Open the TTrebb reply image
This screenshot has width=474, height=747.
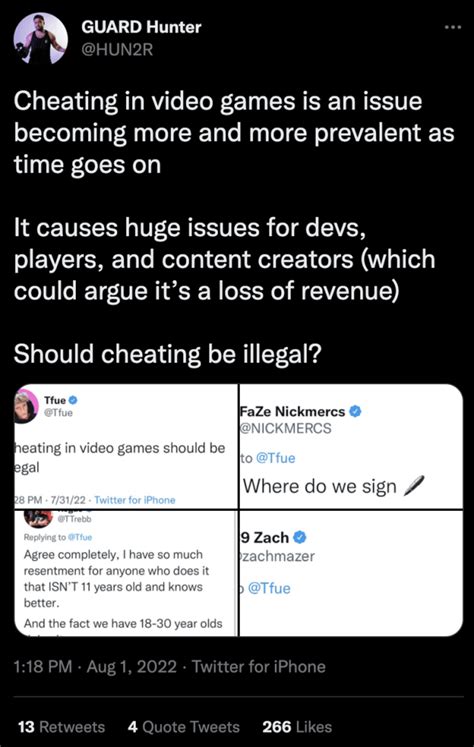point(126,573)
